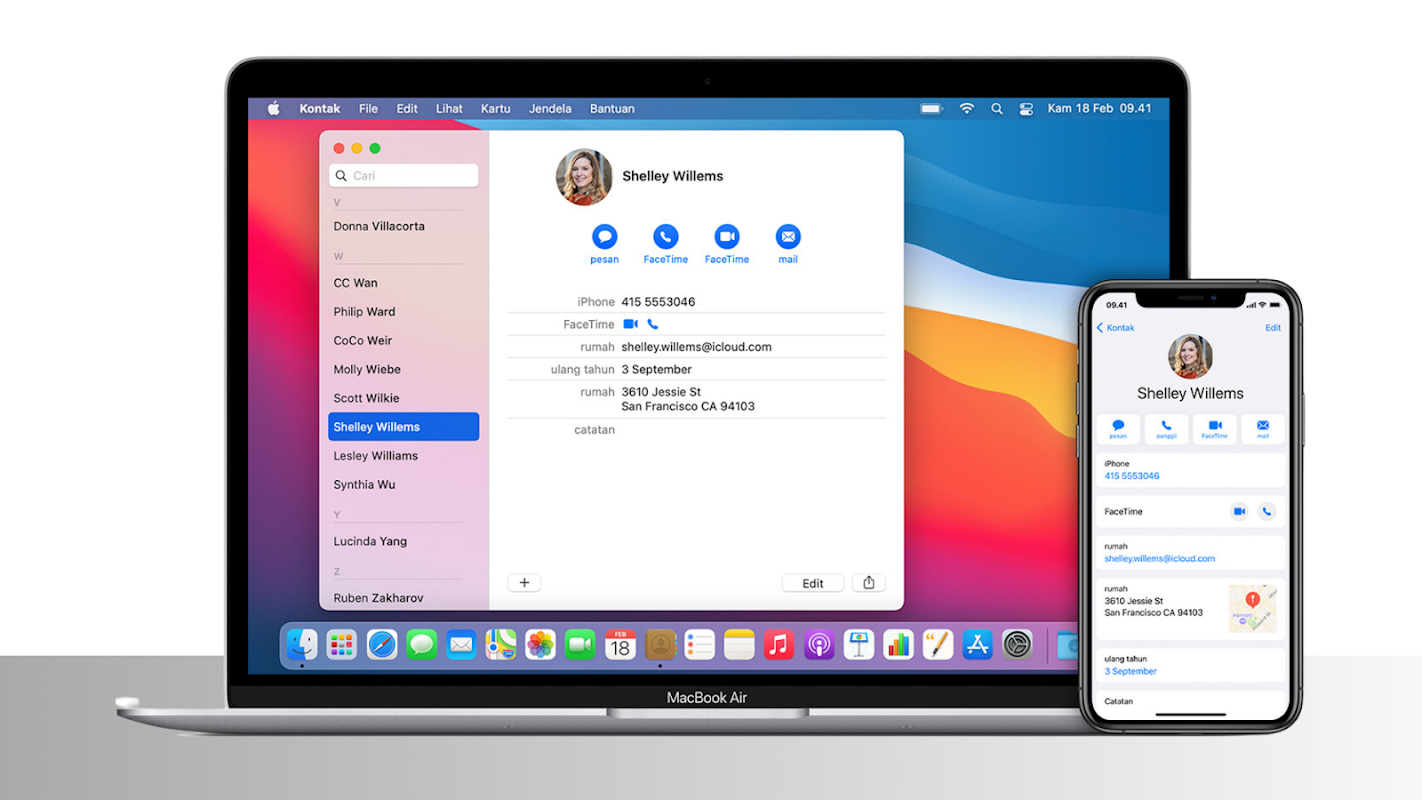Open the Apple menu

tap(273, 108)
